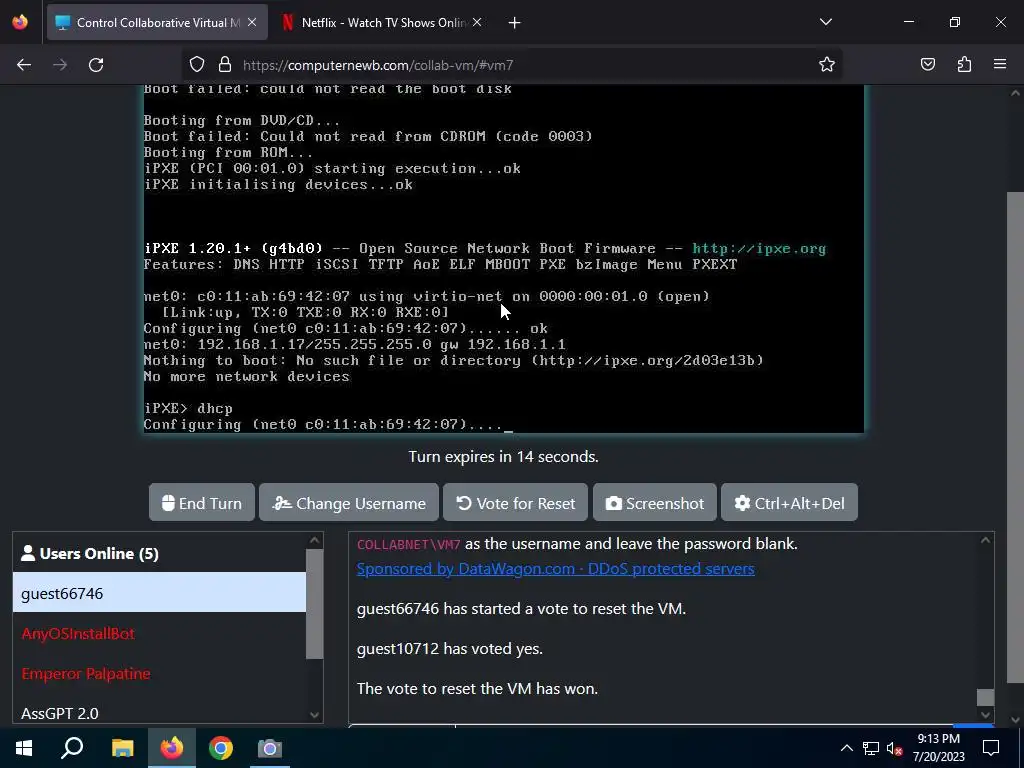The width and height of the screenshot is (1024, 768).
Task: Select user AnyOSInstallBot in list
Action: click(159, 633)
